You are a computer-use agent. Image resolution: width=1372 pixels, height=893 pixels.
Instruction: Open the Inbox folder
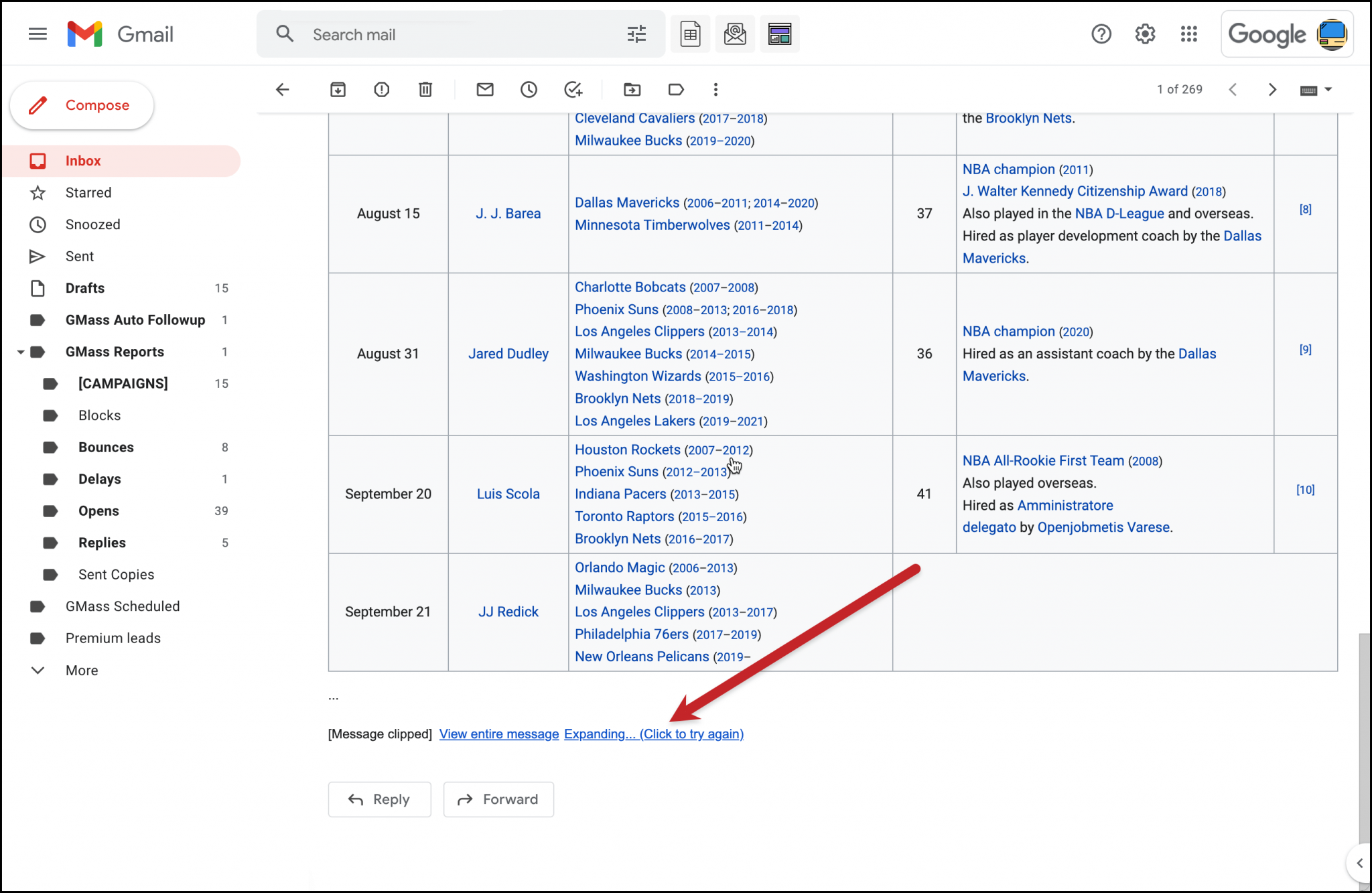pyautogui.click(x=83, y=160)
